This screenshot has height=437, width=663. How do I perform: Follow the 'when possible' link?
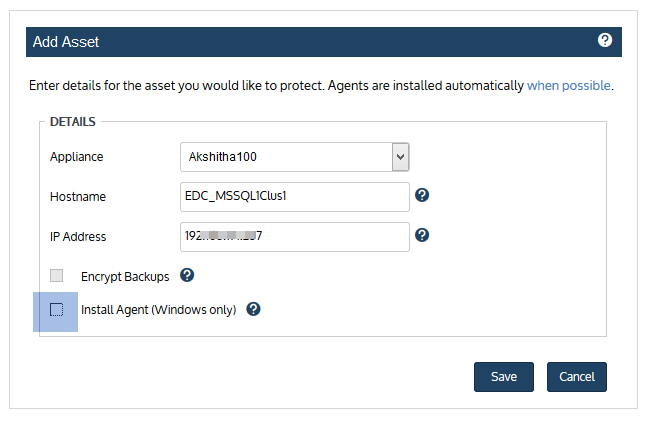coord(568,85)
